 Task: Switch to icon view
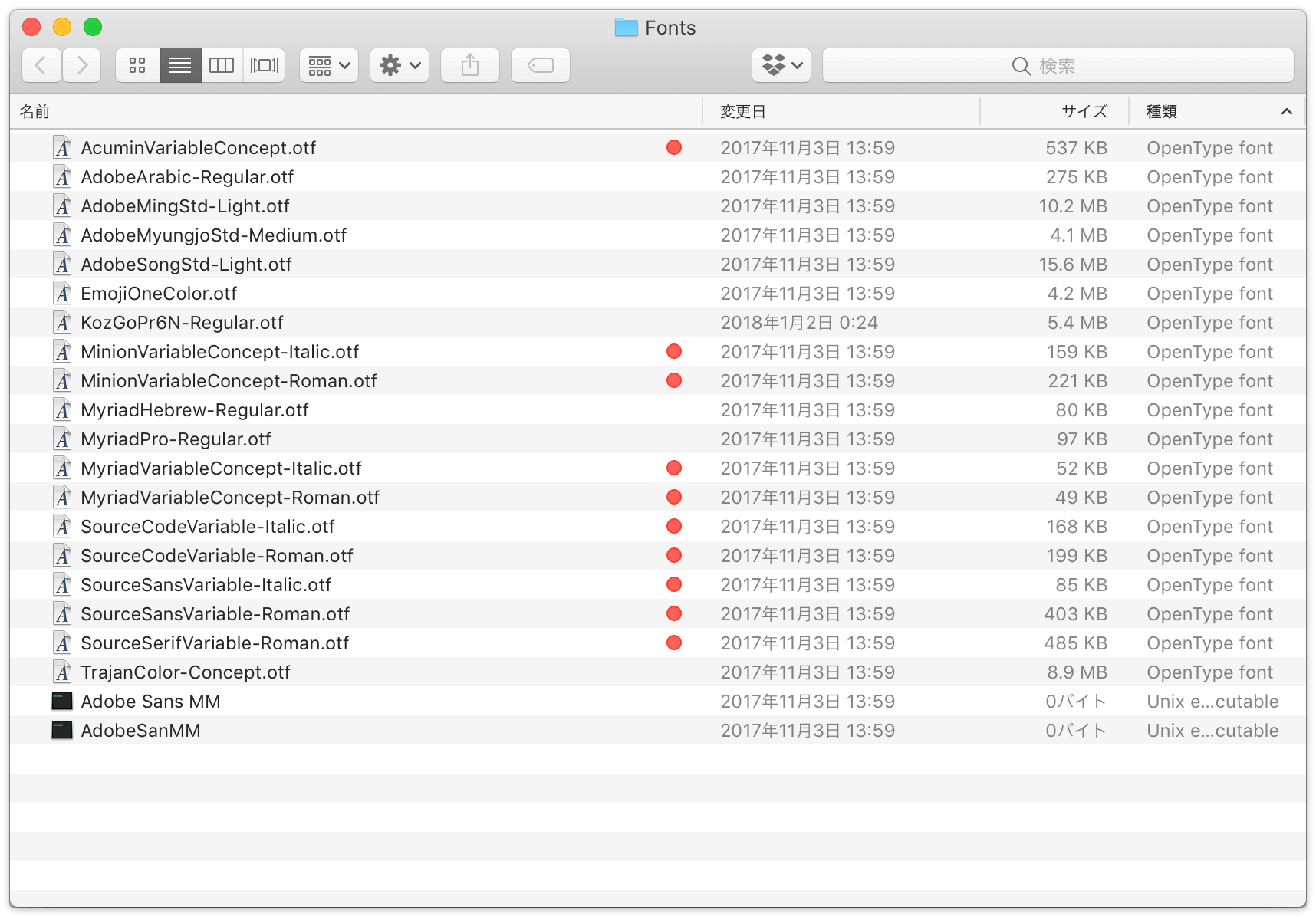(137, 65)
